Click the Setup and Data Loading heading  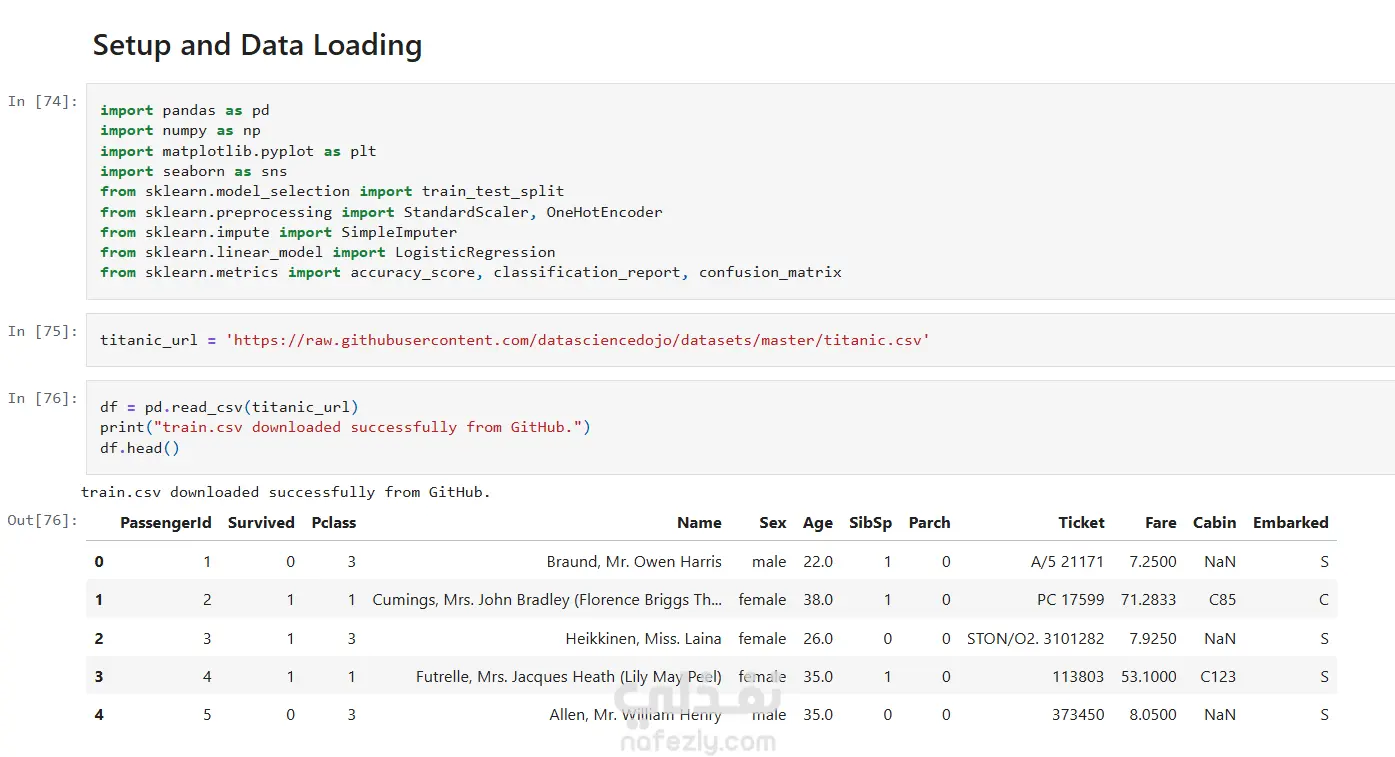(257, 45)
